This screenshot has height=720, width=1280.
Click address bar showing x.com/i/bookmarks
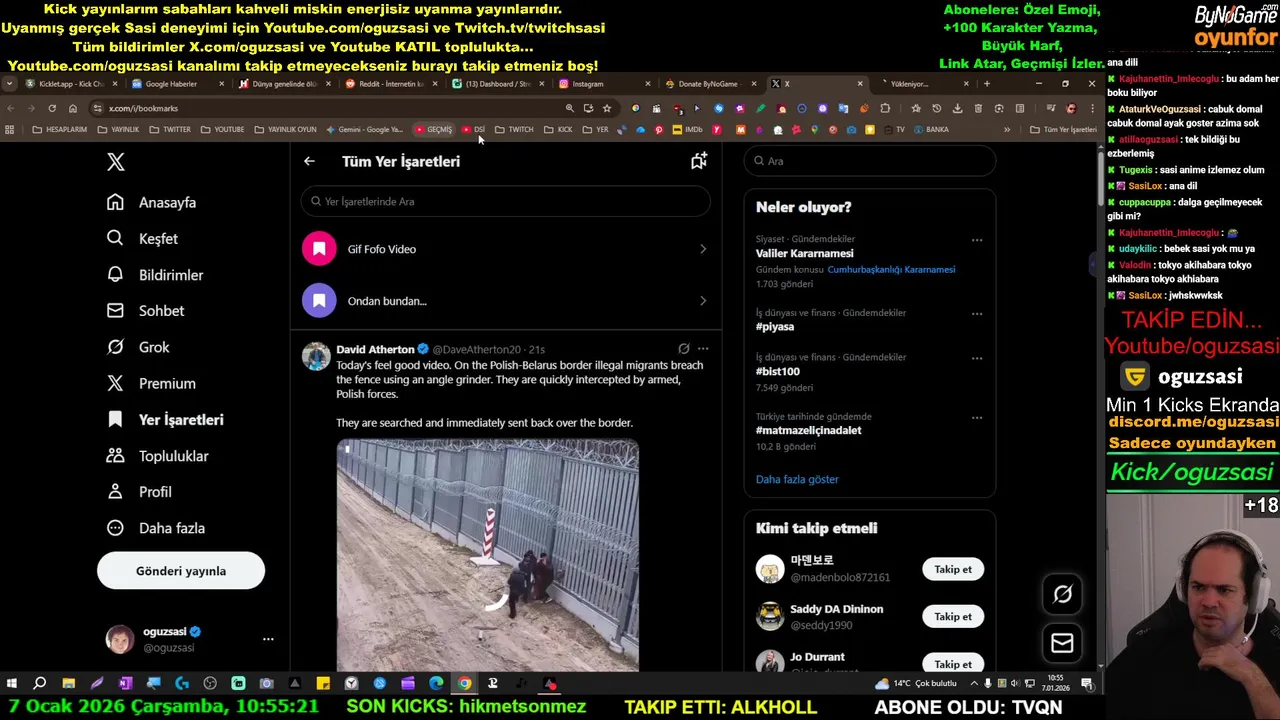pos(330,108)
